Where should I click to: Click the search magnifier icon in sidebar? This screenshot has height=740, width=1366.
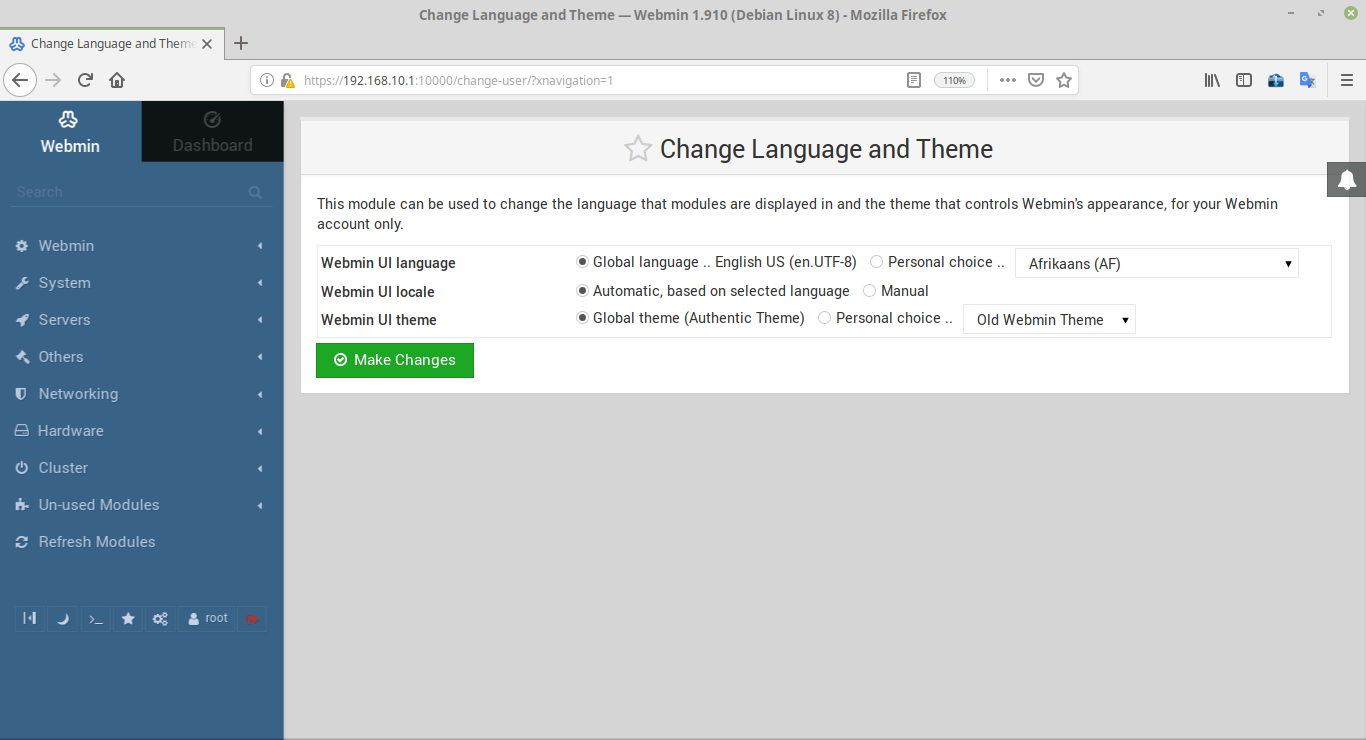click(255, 192)
